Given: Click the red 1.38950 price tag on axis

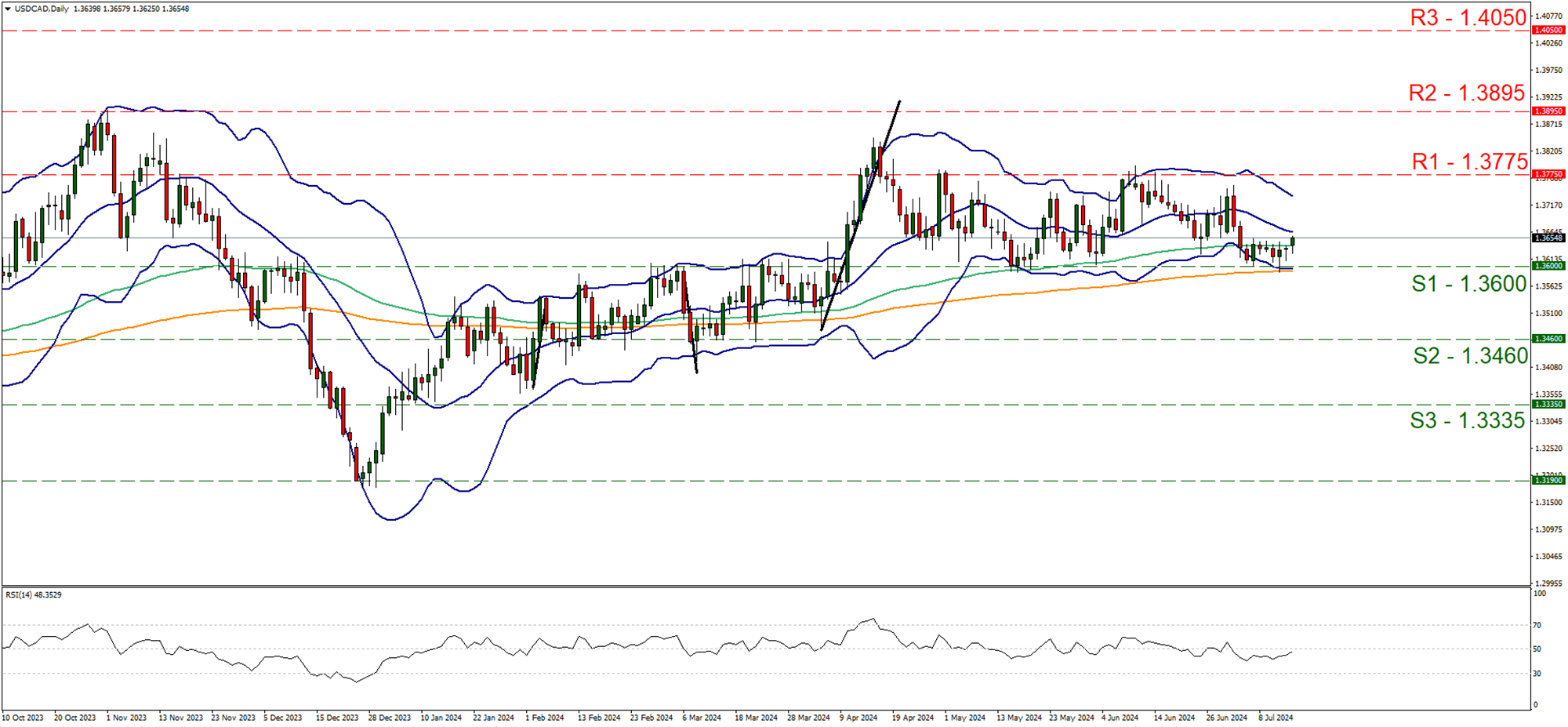Looking at the screenshot, I should click(x=1548, y=111).
